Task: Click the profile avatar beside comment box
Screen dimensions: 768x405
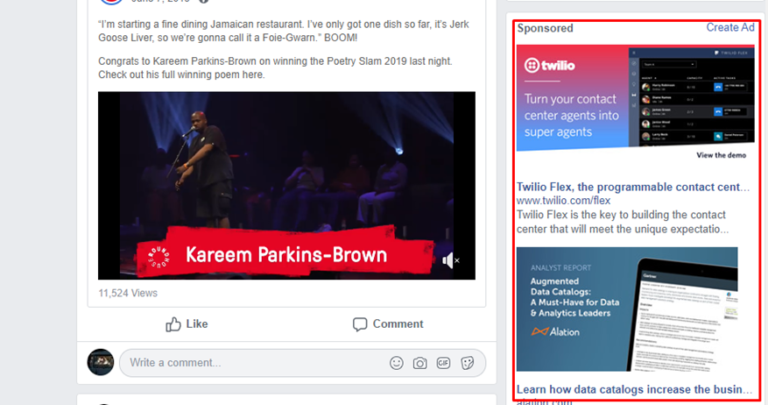Action: tap(100, 362)
